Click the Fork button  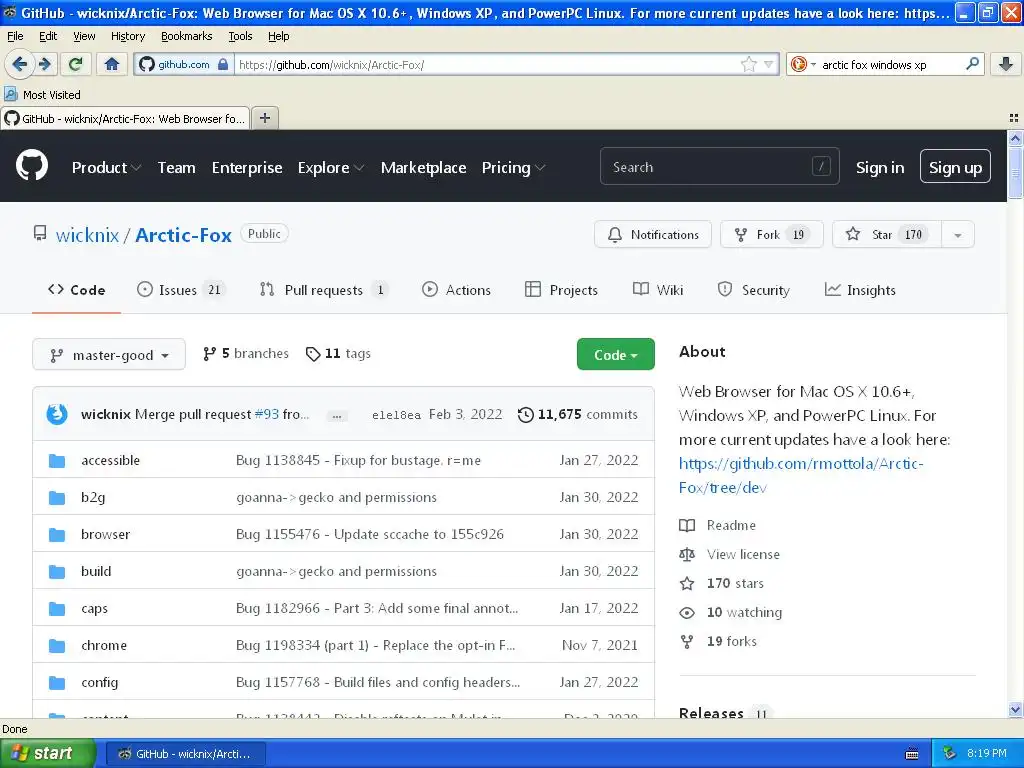point(771,235)
